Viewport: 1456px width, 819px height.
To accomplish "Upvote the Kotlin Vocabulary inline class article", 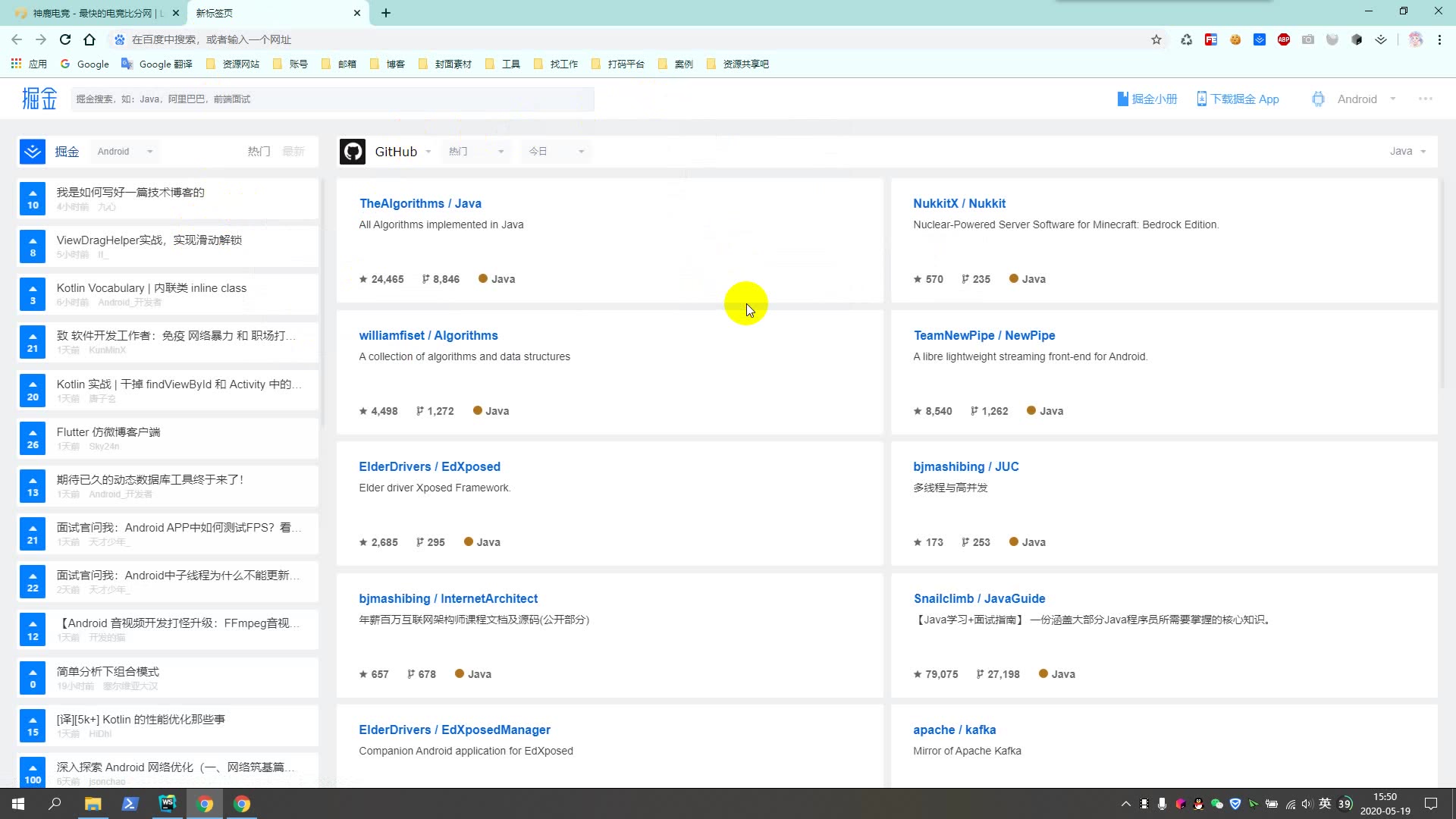I will coord(33,294).
